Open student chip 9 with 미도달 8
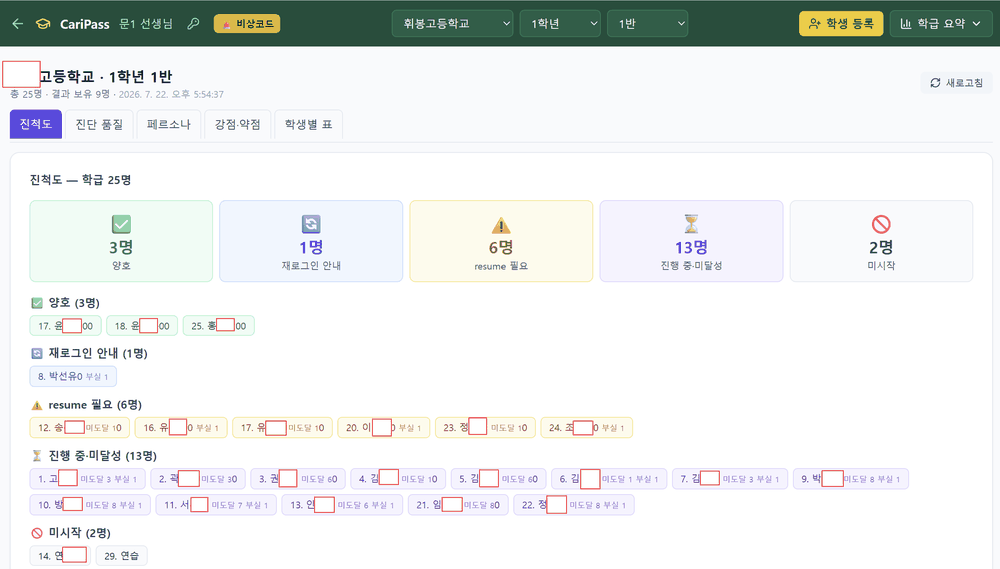This screenshot has height=569, width=1000. tap(851, 479)
